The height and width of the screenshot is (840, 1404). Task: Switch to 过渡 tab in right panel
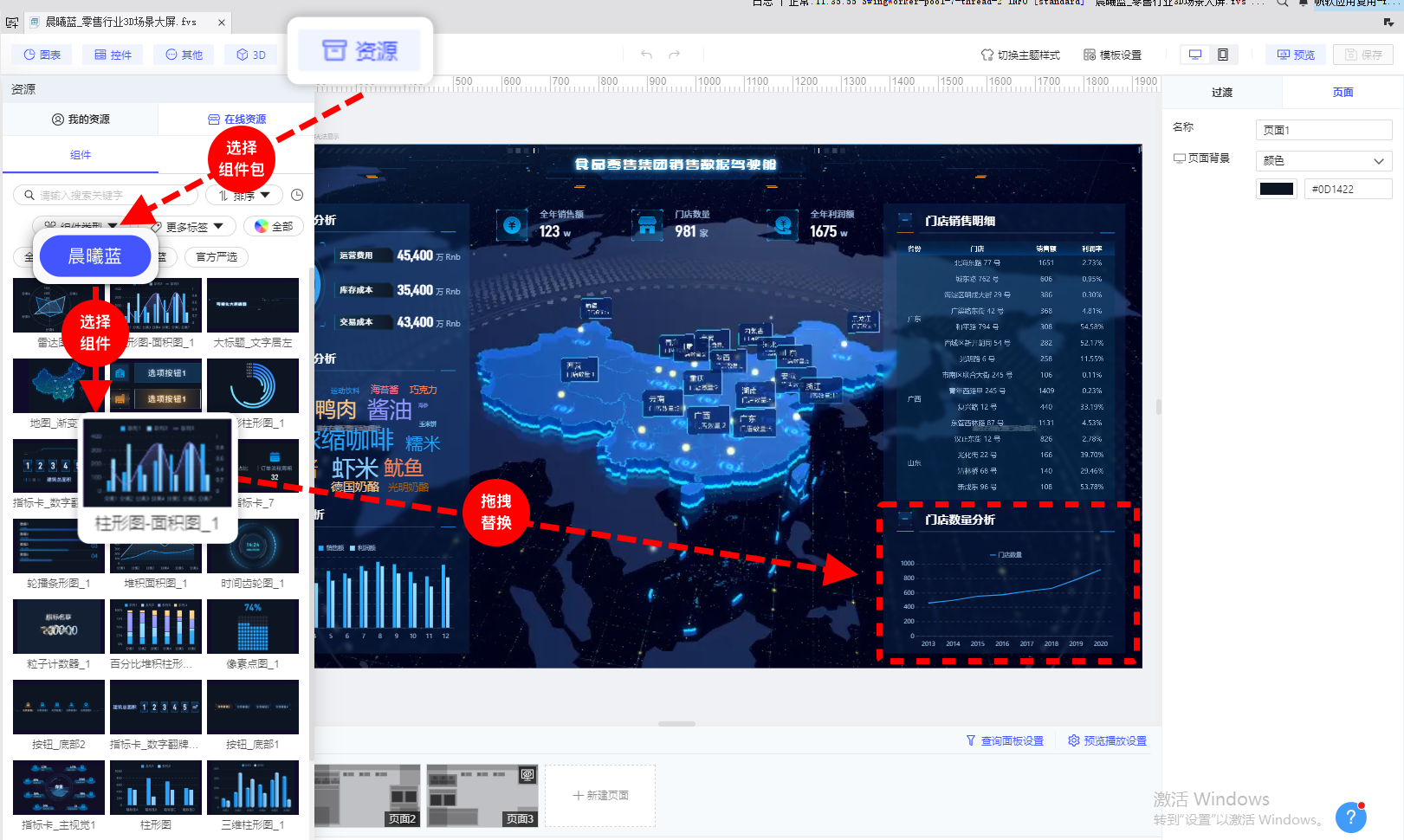1222,92
